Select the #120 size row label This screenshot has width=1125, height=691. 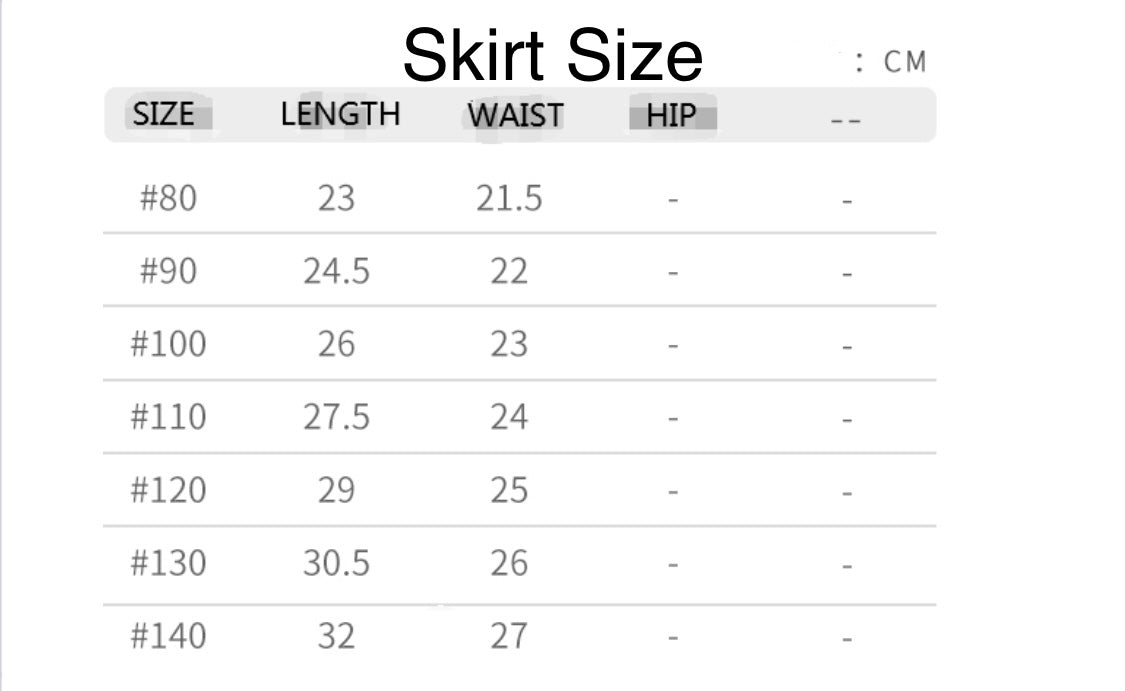click(x=168, y=490)
